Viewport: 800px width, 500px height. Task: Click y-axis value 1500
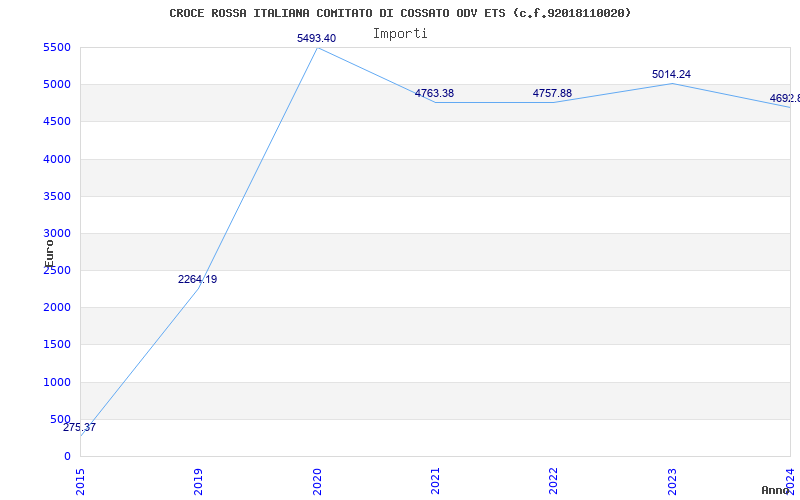[57, 344]
